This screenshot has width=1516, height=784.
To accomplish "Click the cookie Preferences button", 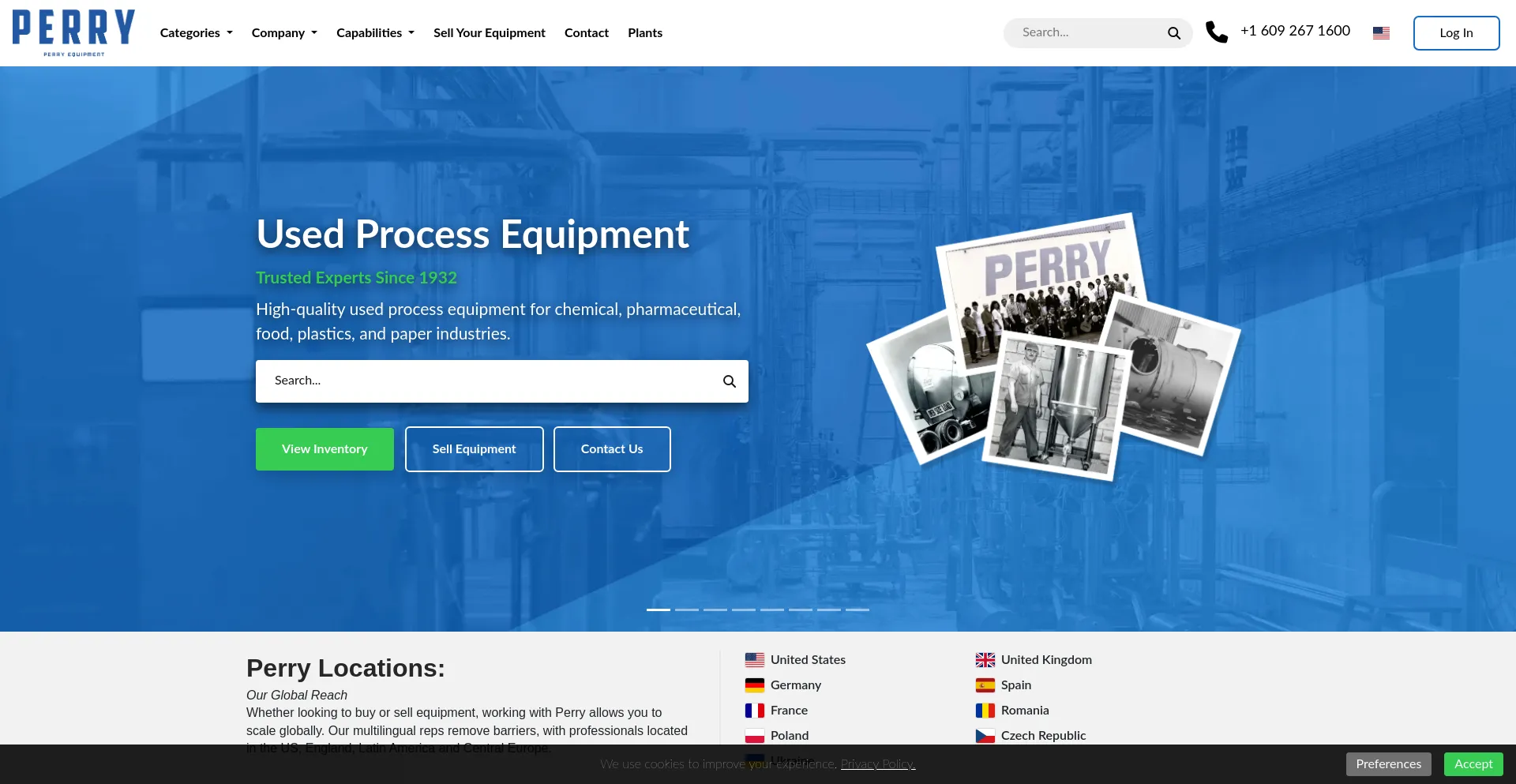I will [1388, 764].
